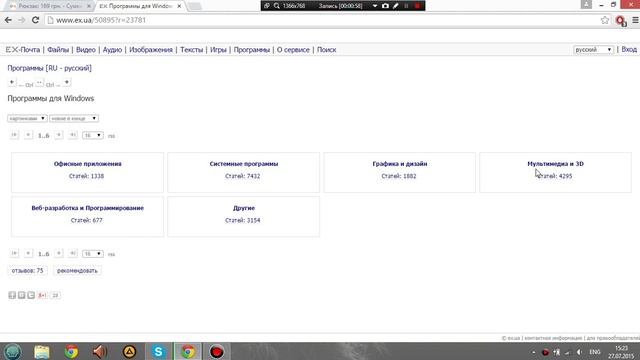640x360 pixels.
Task: Open the Другие category
Action: (x=244, y=208)
